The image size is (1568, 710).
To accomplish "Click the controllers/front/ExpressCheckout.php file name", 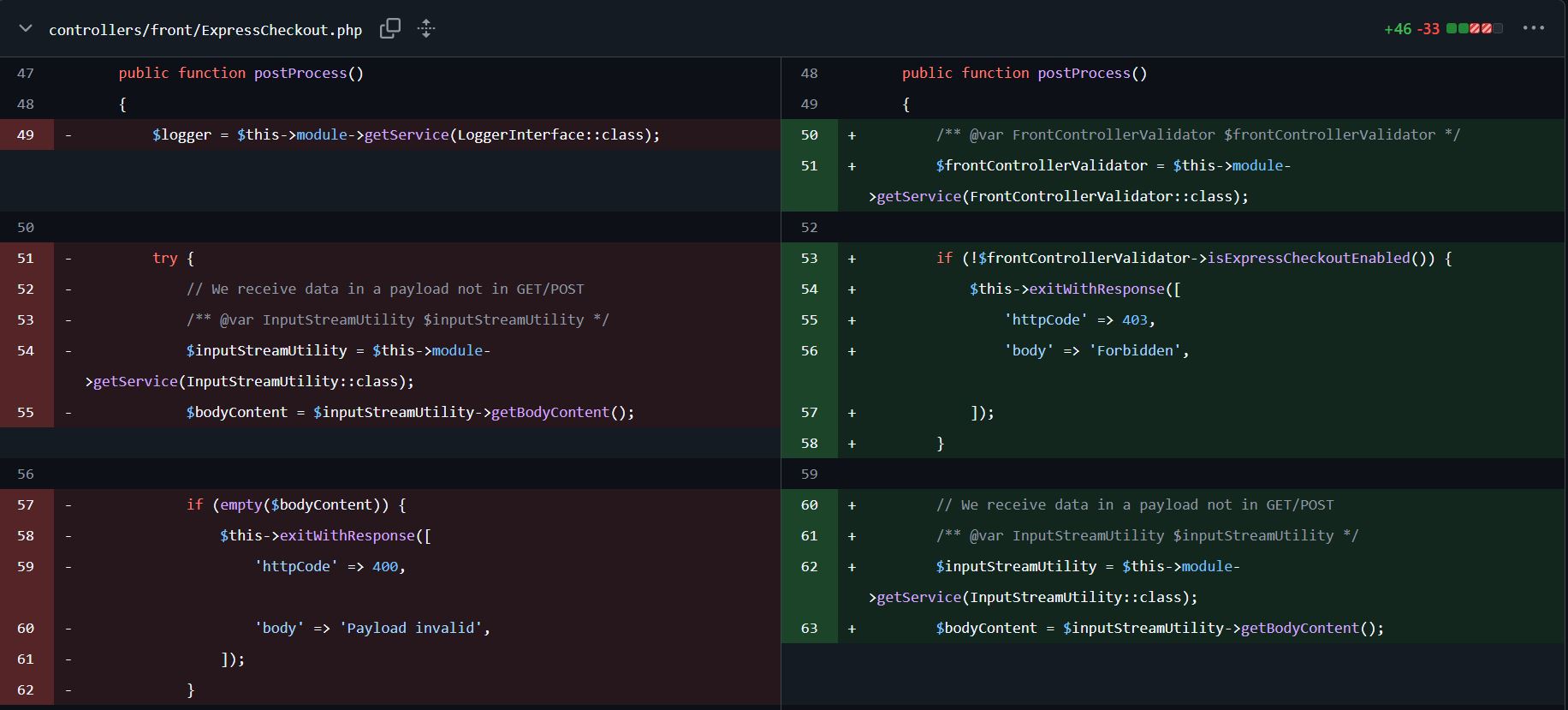I will 205,30.
